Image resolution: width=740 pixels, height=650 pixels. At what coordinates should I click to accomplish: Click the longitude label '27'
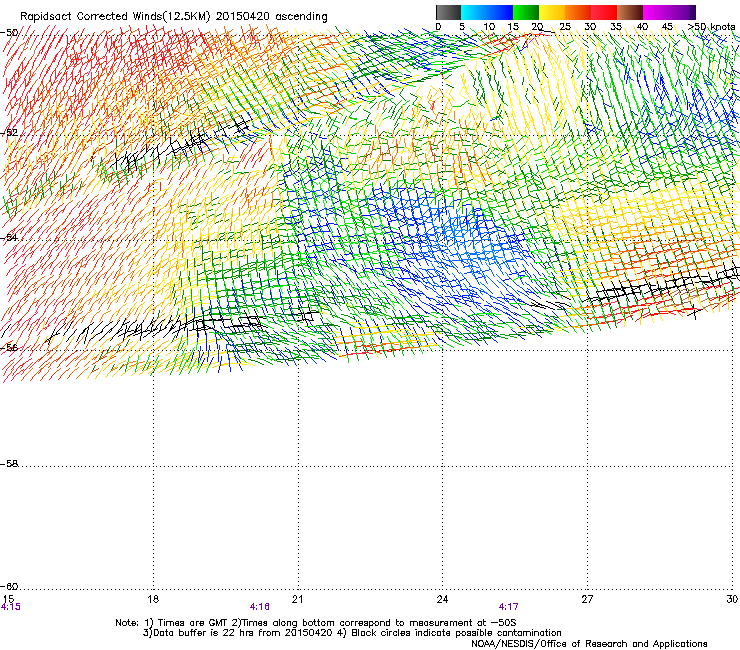(587, 599)
